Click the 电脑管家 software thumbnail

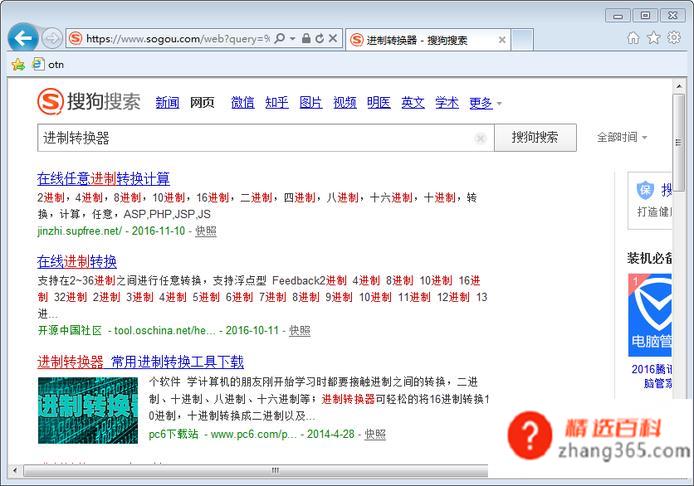tap(650, 315)
